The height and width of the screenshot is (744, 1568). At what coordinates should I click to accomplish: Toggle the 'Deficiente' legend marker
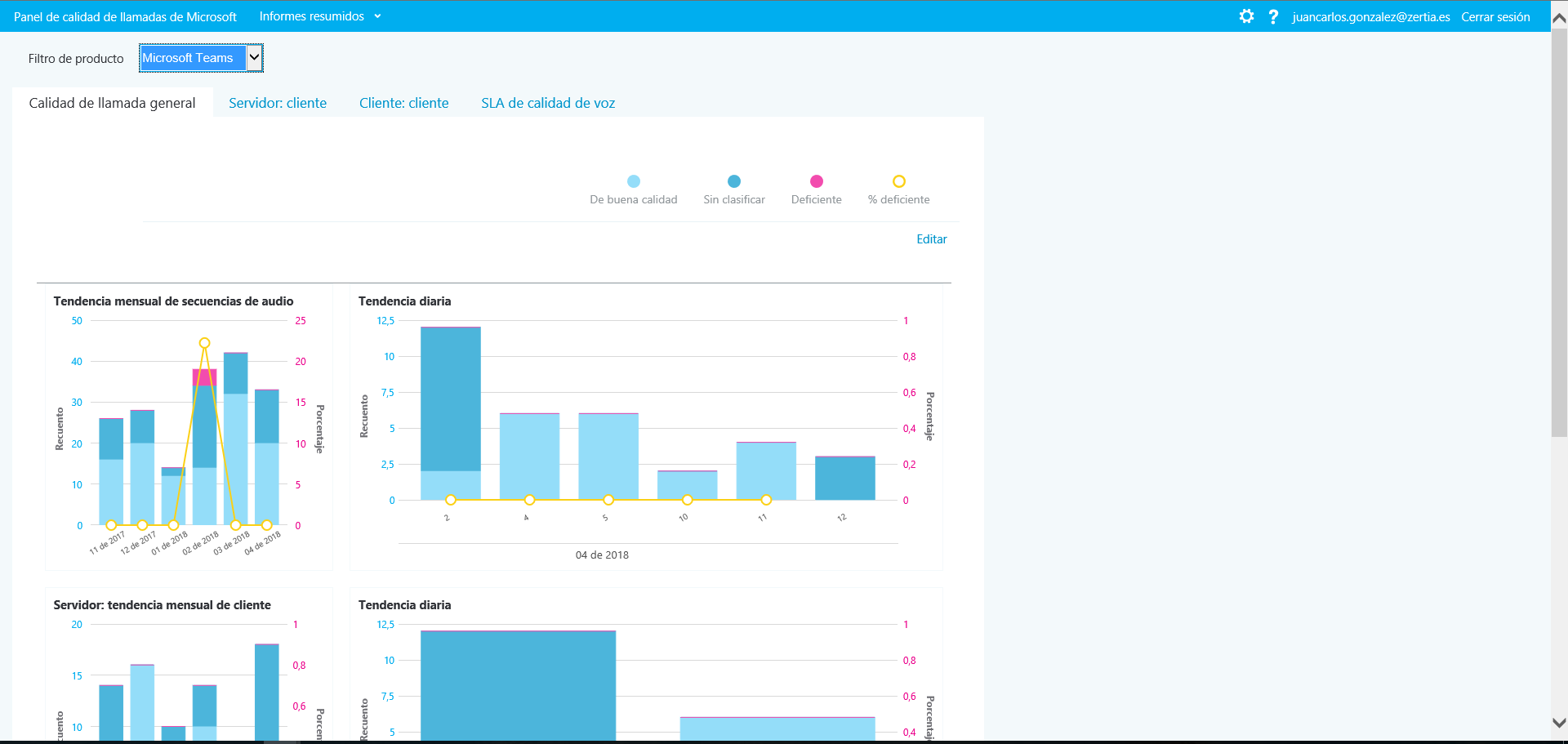(x=816, y=181)
